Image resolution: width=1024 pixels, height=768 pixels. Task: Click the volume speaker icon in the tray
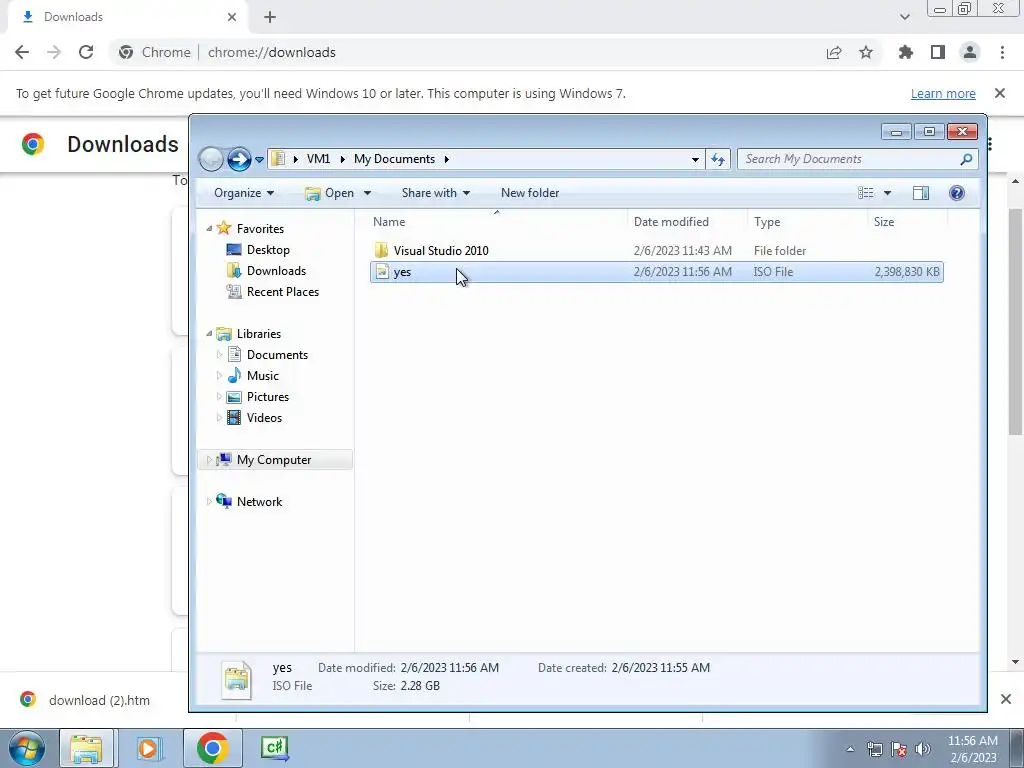923,749
